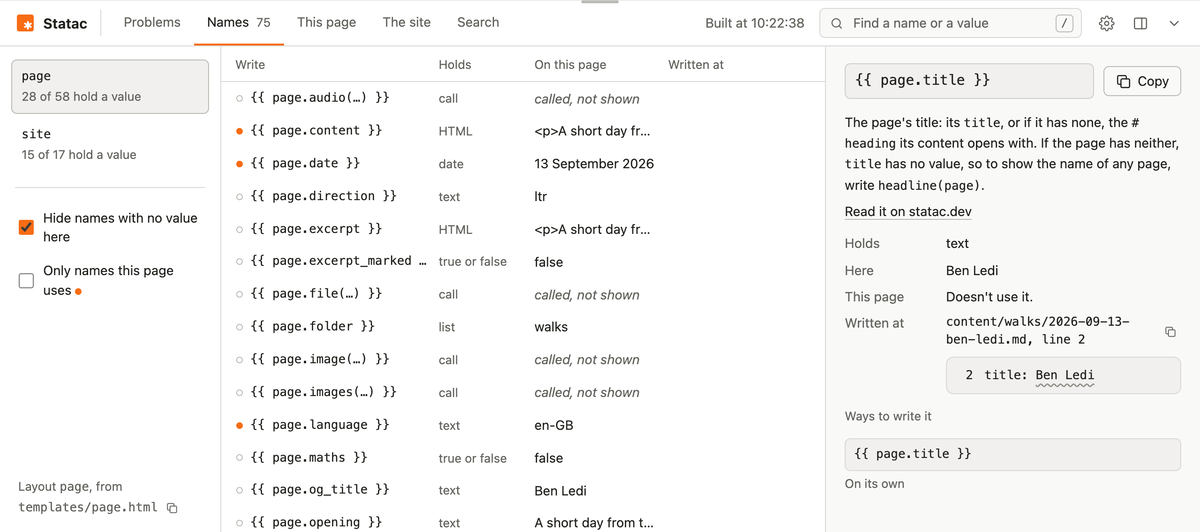Enable Only names this page uses
Image resolution: width=1200 pixels, height=532 pixels.
coord(27,281)
